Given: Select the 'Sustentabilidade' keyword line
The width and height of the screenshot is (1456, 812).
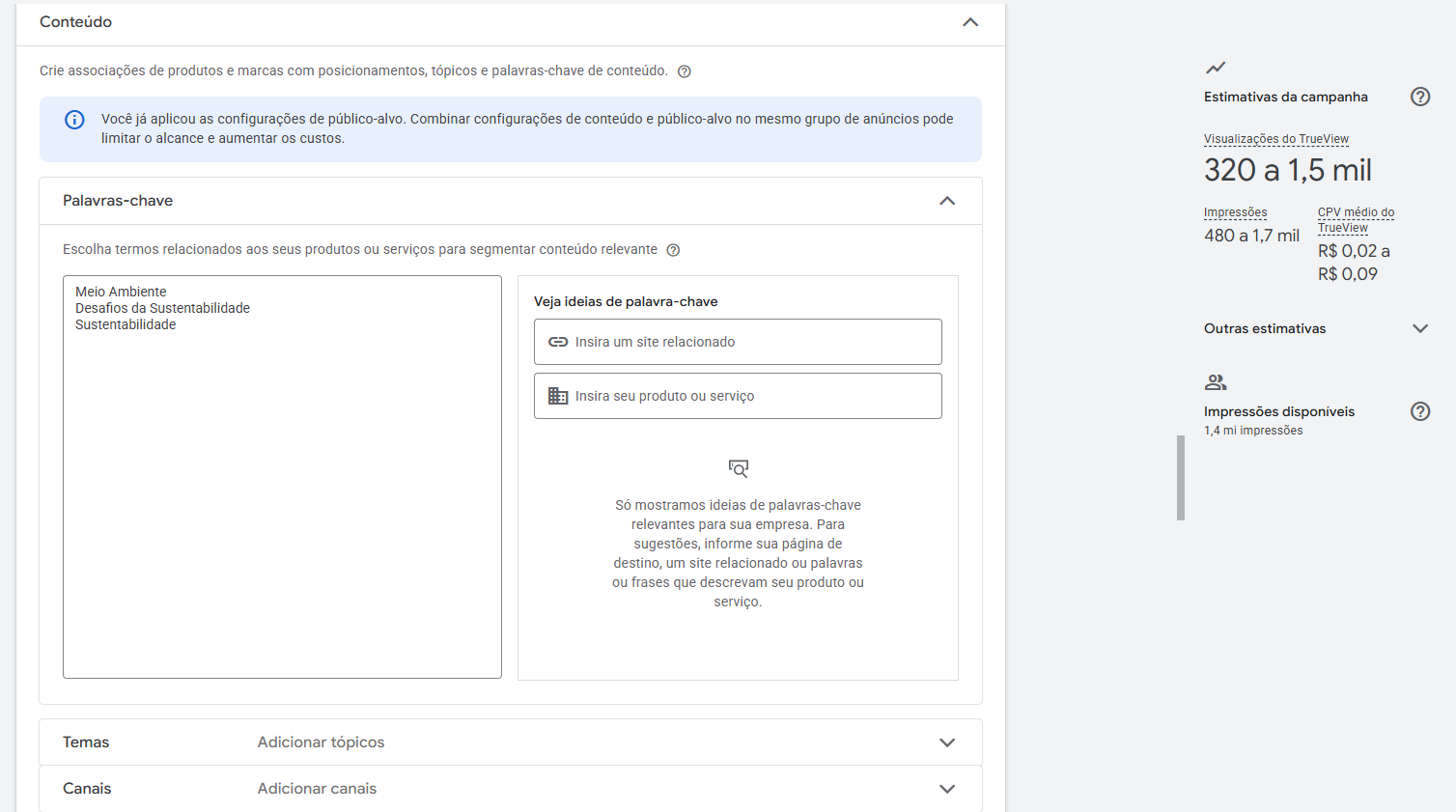Looking at the screenshot, I should tap(126, 324).
